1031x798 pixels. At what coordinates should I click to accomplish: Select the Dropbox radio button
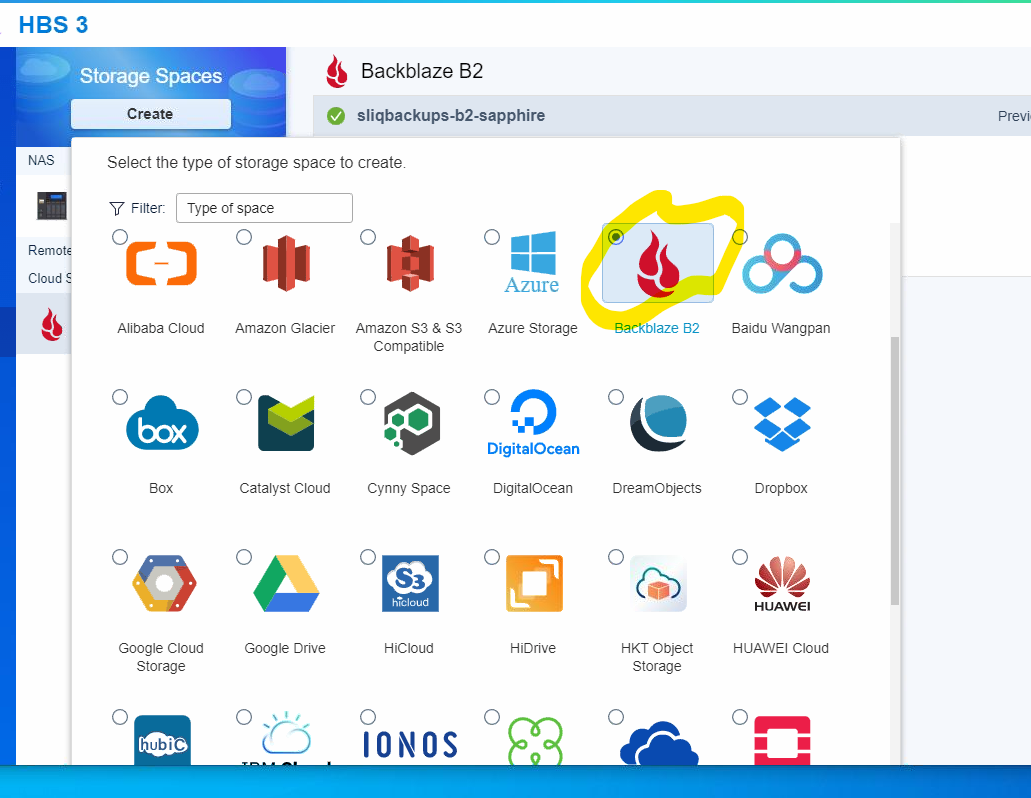coord(740,397)
